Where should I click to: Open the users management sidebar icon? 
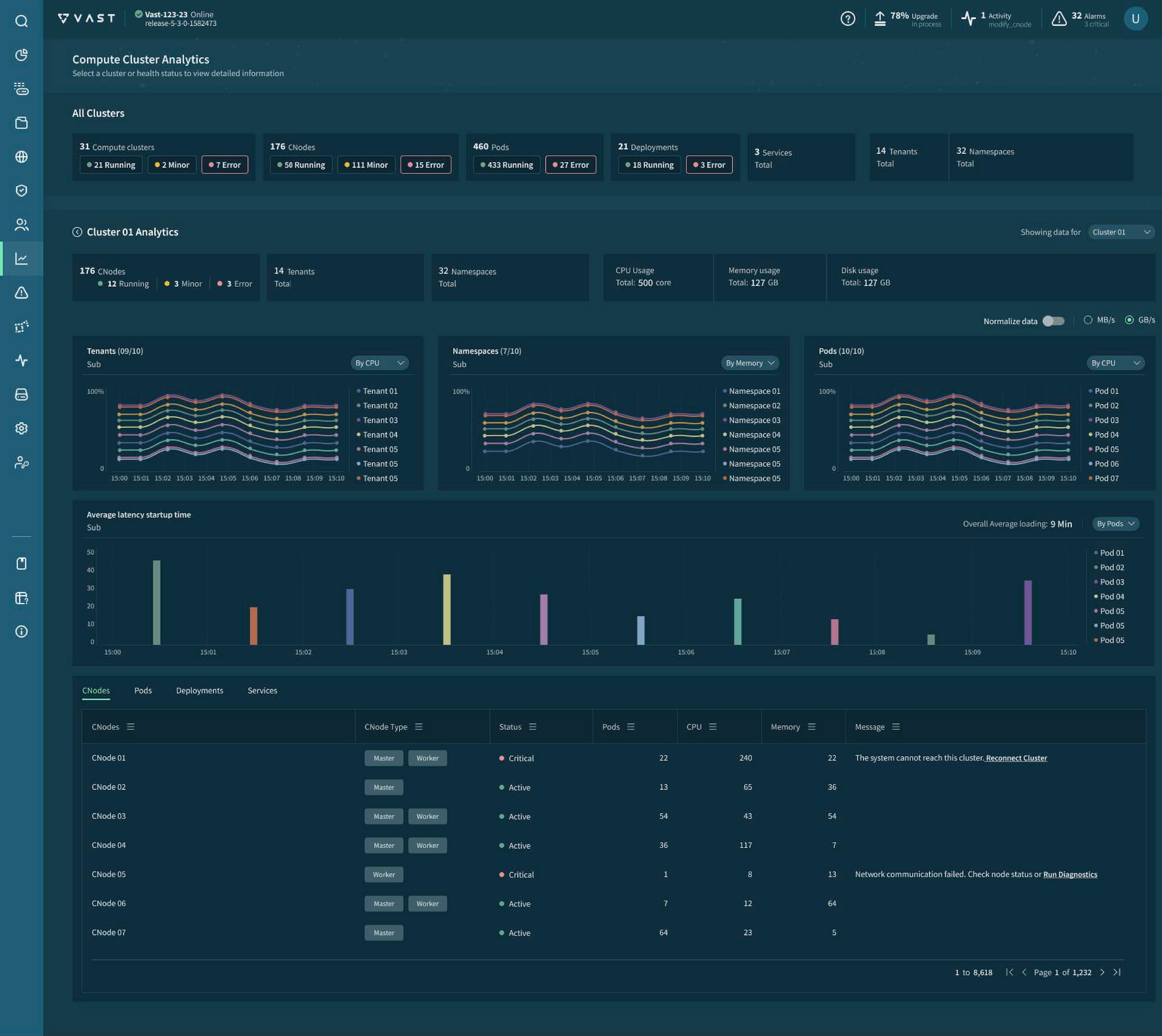coord(21,225)
